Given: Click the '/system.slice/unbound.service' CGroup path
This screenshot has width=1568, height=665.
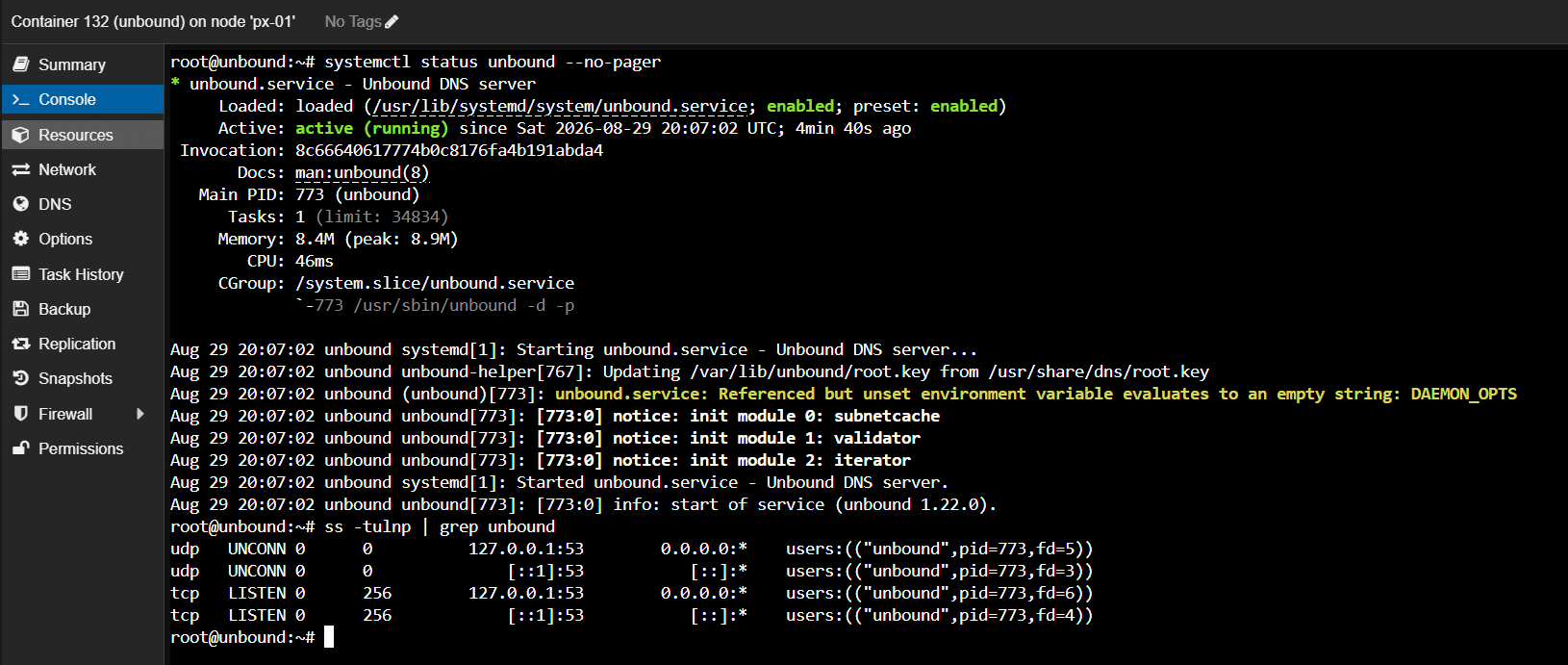Looking at the screenshot, I should (x=435, y=283).
